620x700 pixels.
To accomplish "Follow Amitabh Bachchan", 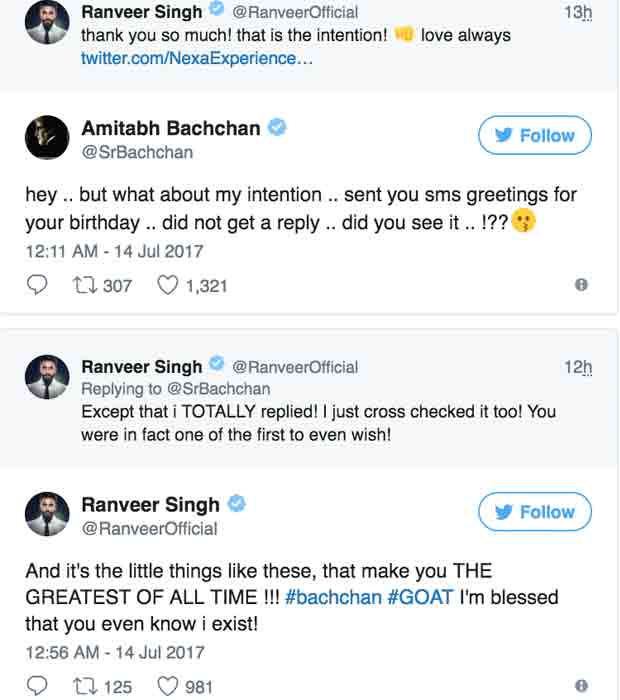I will [x=535, y=136].
